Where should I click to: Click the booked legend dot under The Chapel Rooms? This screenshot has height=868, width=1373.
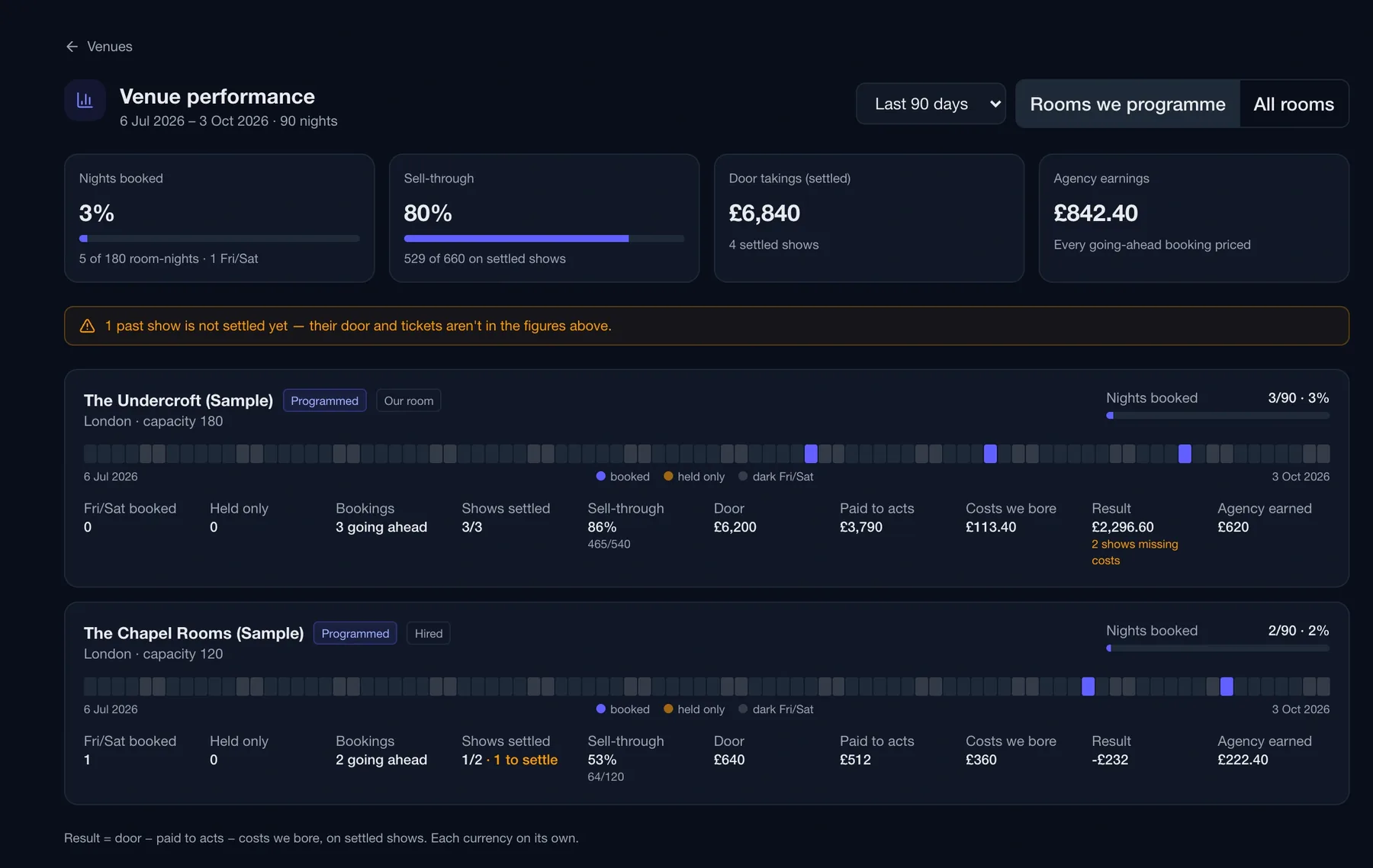pos(601,709)
